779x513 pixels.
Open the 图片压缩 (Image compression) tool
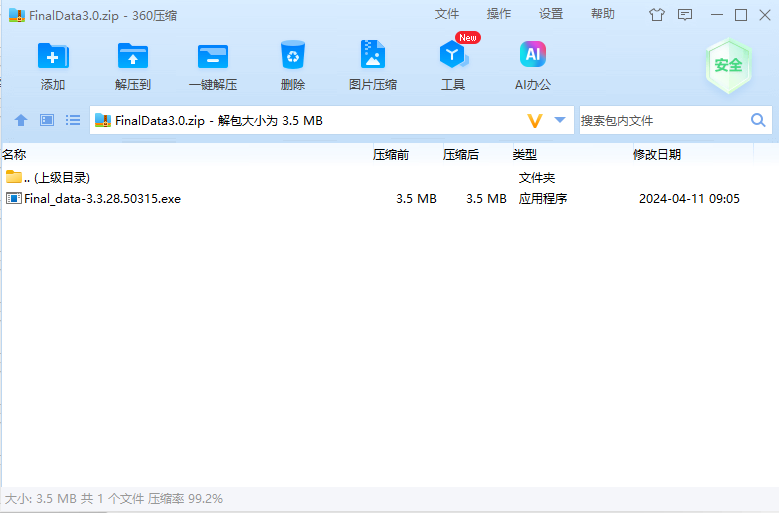pos(373,54)
